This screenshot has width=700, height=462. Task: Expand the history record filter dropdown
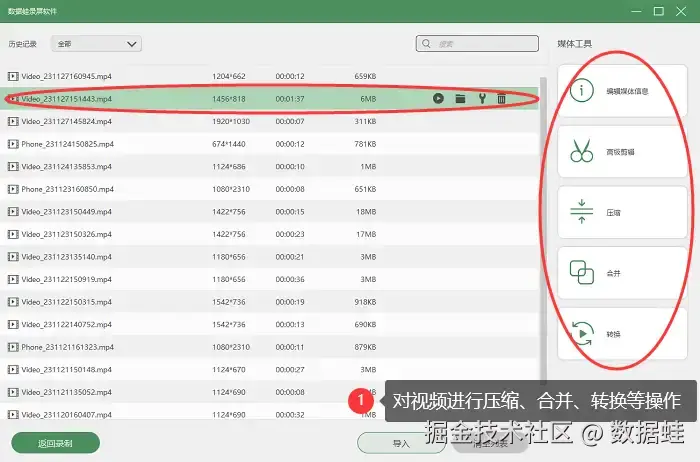[96, 44]
